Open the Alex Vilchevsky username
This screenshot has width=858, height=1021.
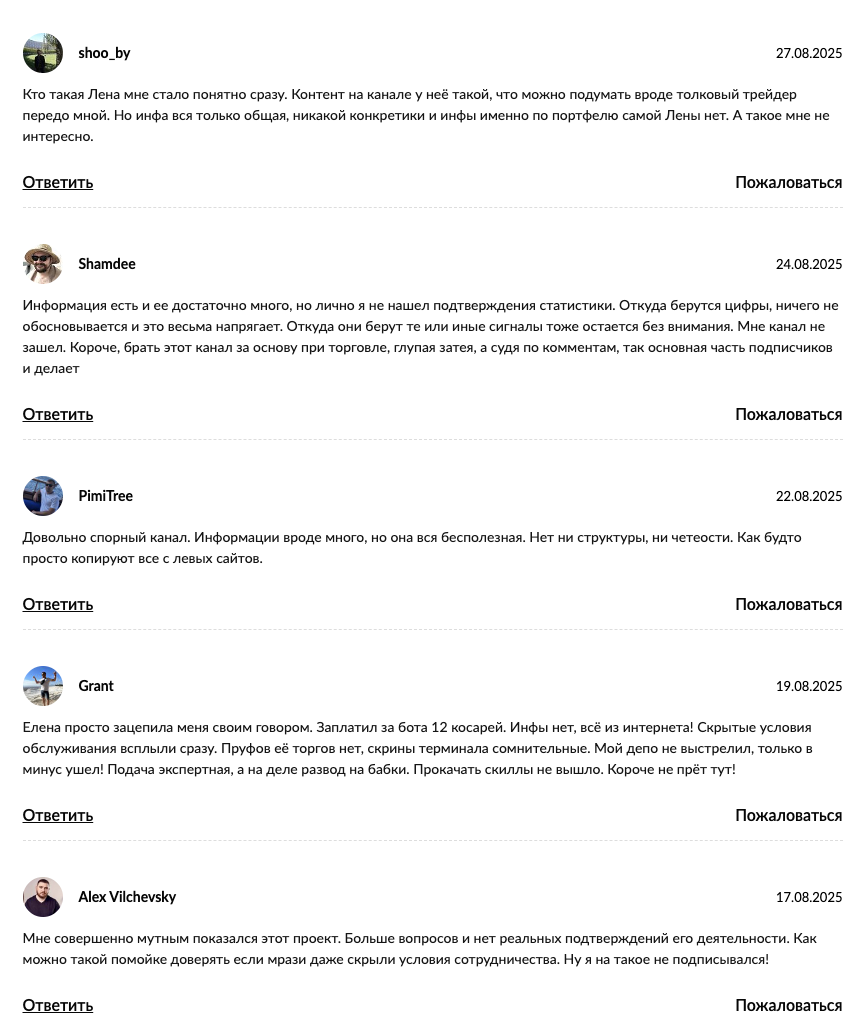[127, 897]
